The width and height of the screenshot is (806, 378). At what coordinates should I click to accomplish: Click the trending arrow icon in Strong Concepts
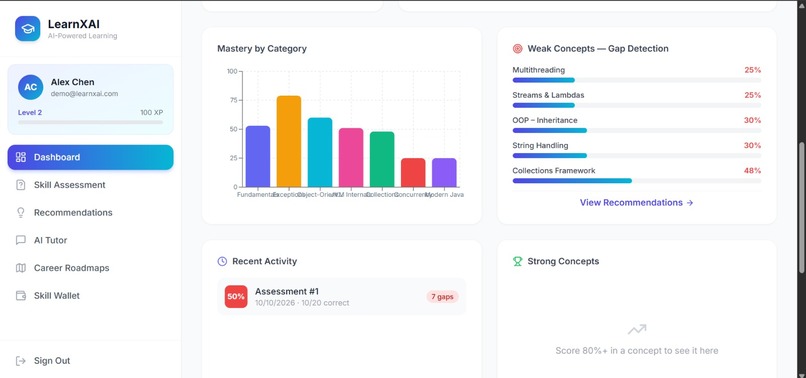point(637,329)
